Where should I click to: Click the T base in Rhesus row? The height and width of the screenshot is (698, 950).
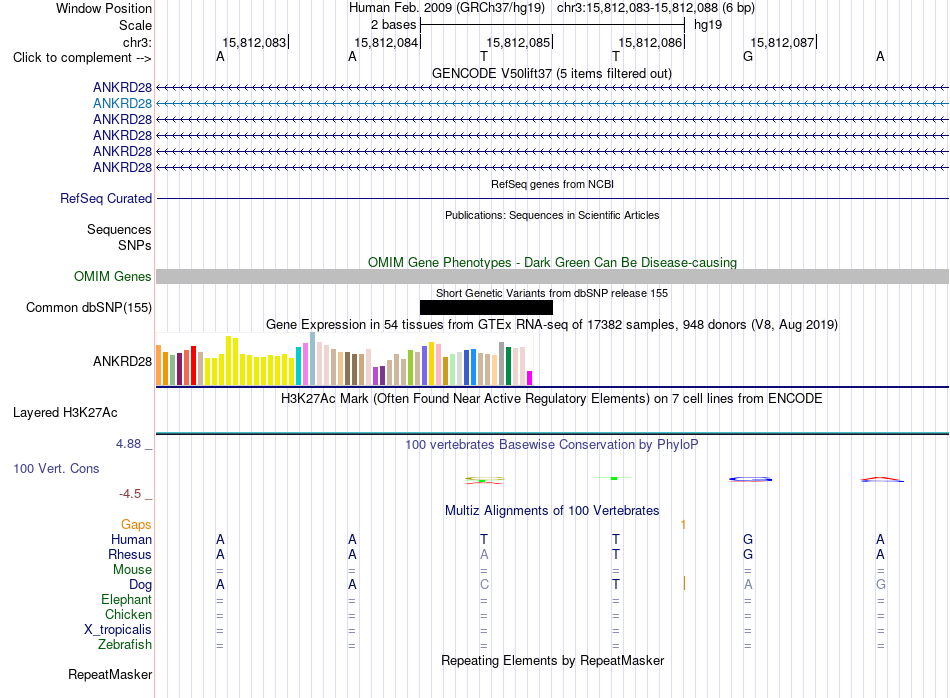(x=616, y=554)
